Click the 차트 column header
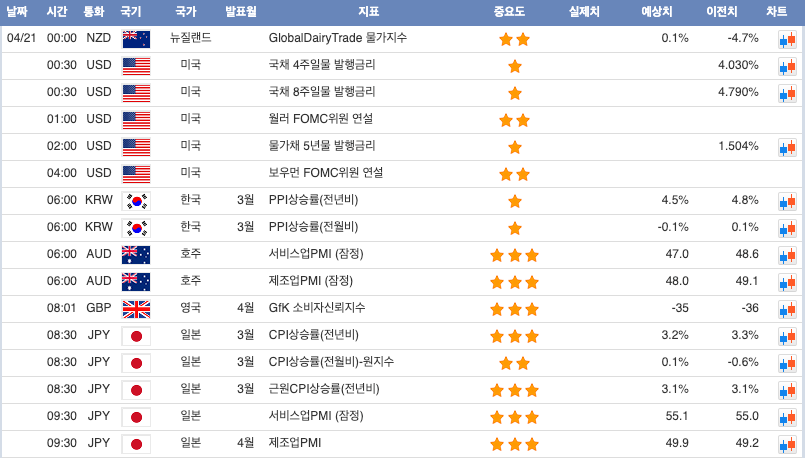 point(777,12)
